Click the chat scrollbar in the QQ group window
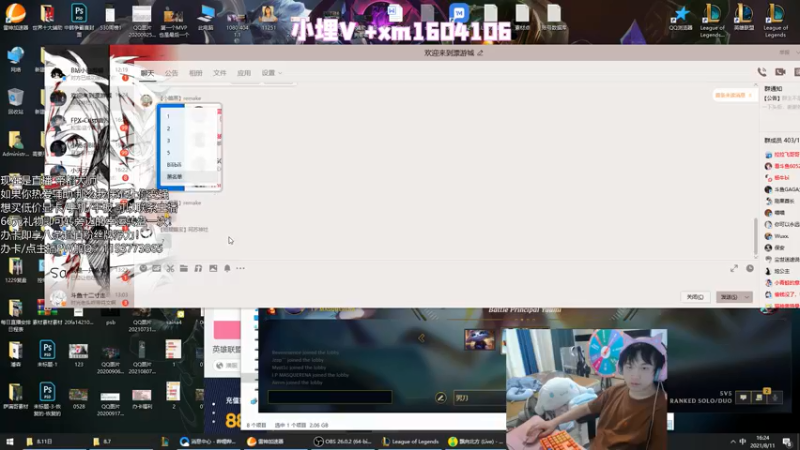Image resolution: width=800 pixels, height=450 pixels. coord(756,236)
